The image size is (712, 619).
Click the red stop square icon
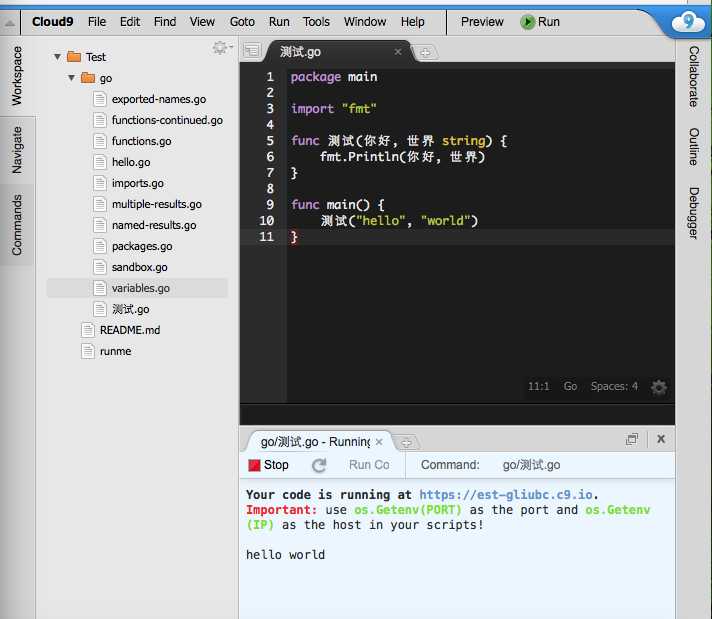pos(254,465)
